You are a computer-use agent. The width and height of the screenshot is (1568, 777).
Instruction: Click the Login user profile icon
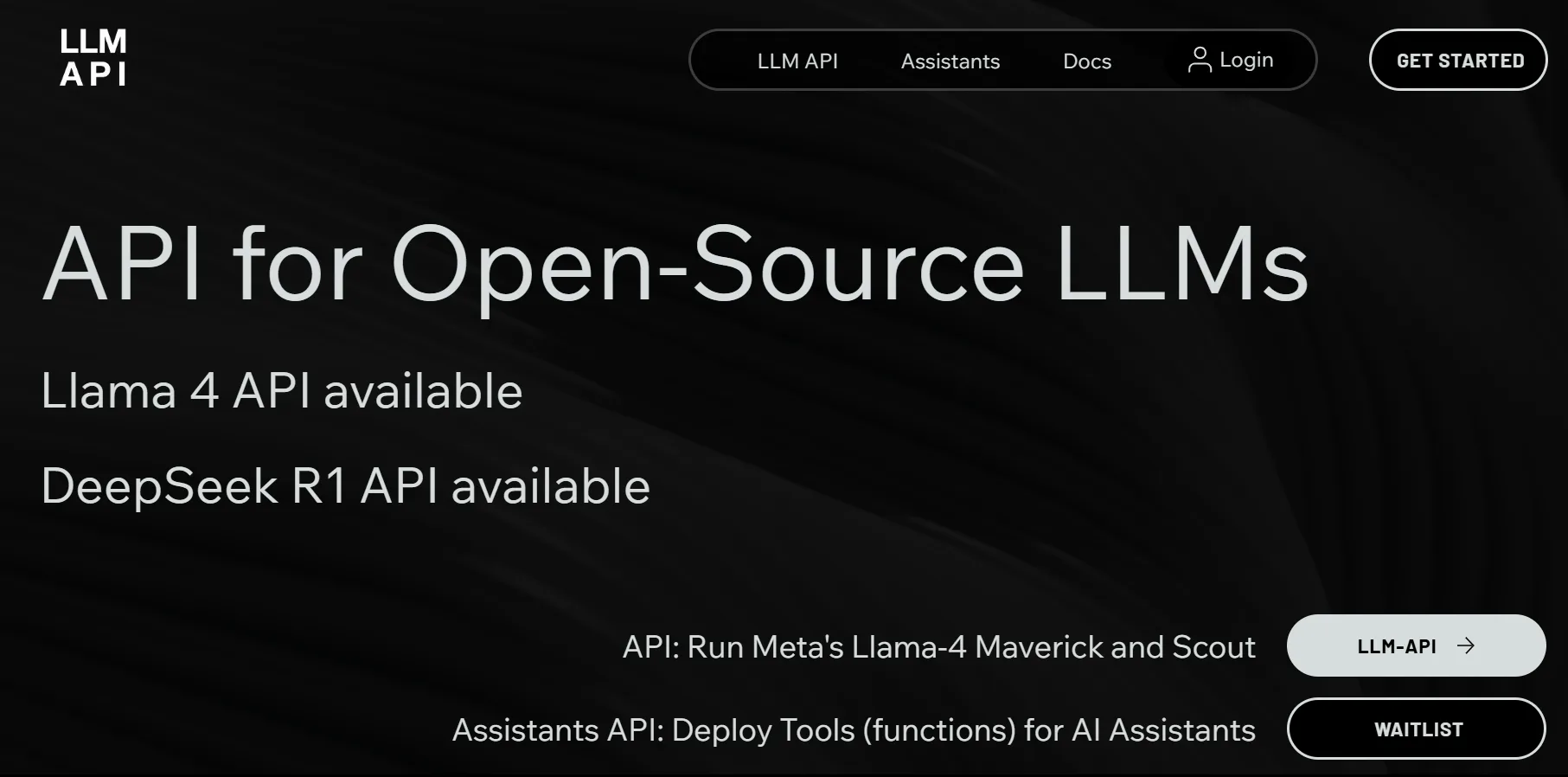pos(1199,60)
